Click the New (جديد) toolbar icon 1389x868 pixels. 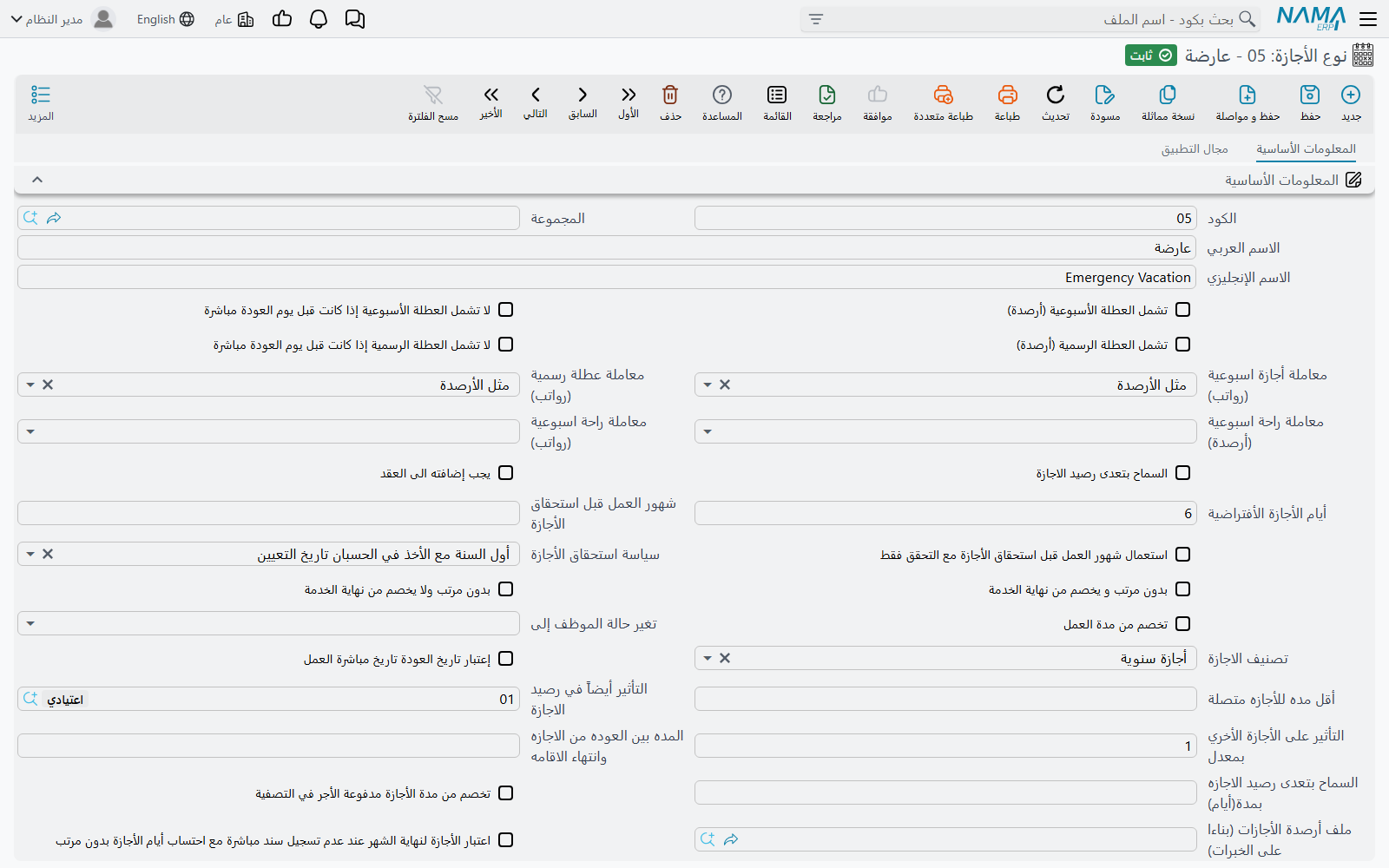[1351, 95]
